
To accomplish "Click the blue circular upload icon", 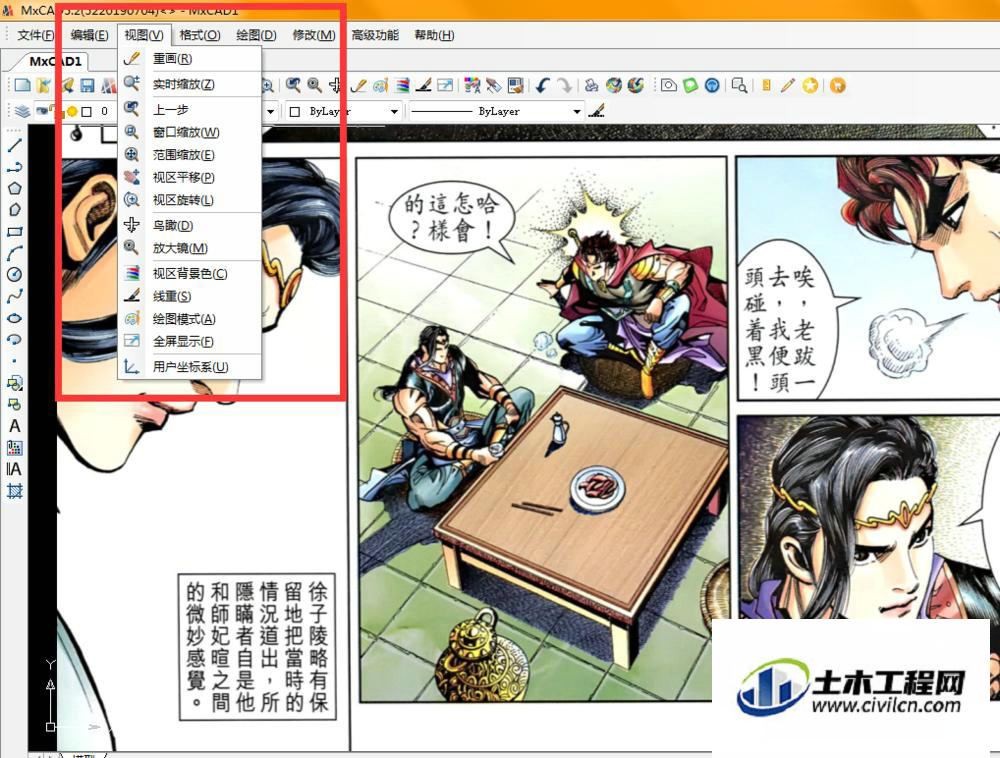I will click(x=712, y=85).
